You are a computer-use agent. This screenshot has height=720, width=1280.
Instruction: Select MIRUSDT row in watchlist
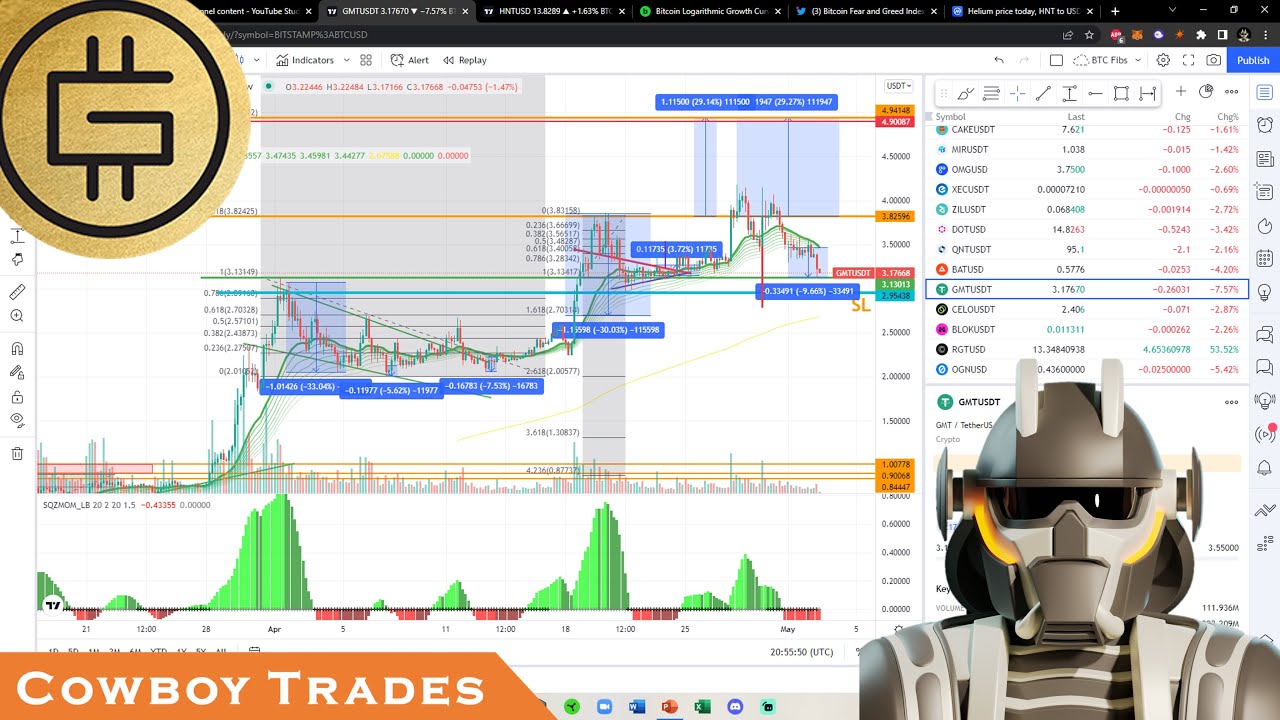[1087, 149]
